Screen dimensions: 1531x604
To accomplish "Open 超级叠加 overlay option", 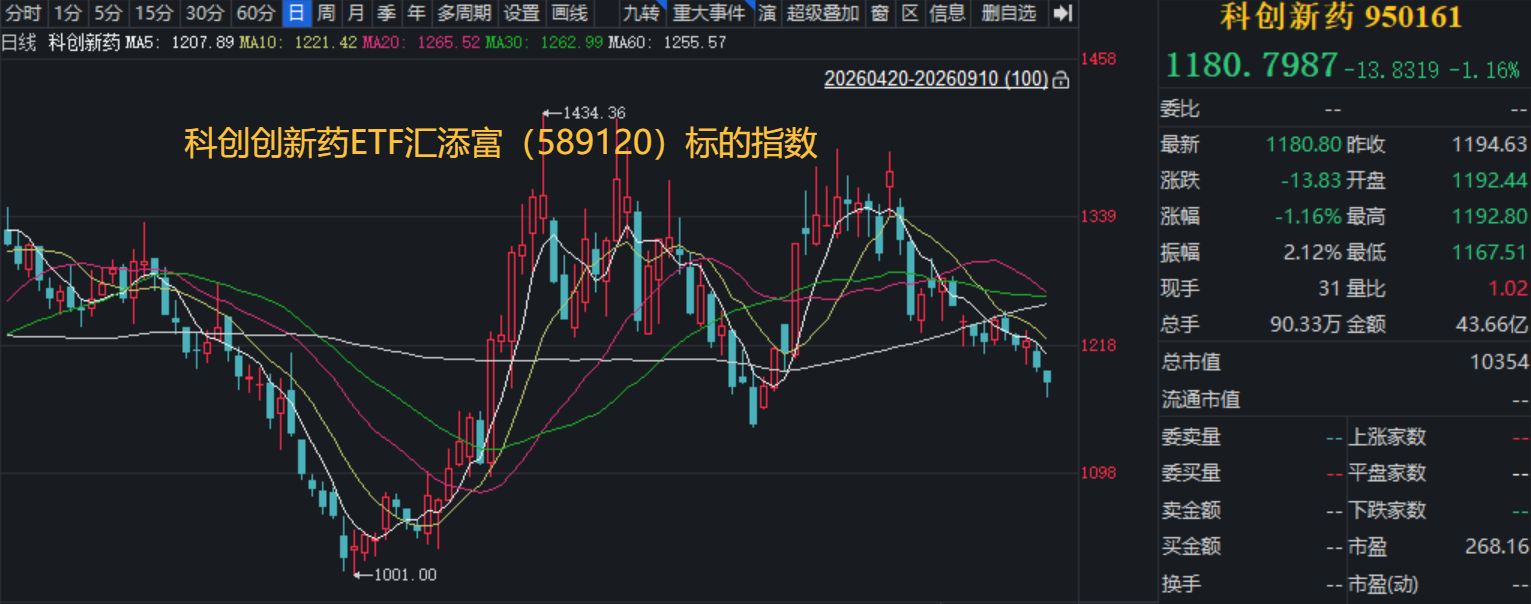I will click(x=823, y=14).
